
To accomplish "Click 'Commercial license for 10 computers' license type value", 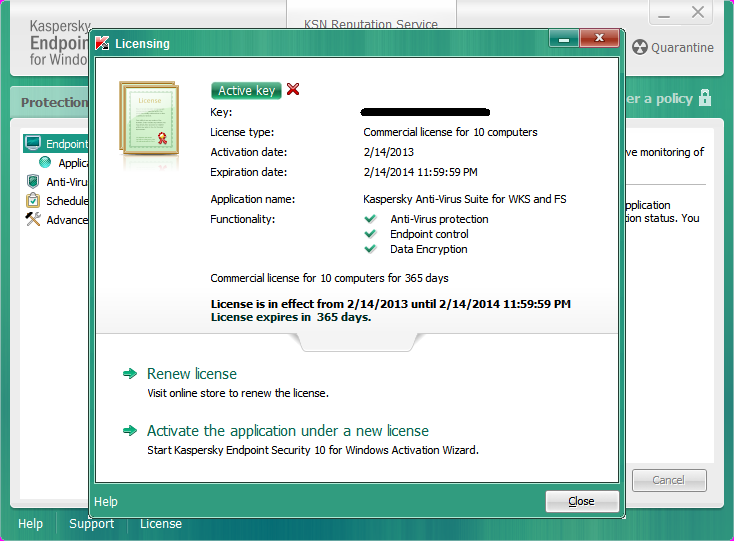I will [x=450, y=132].
